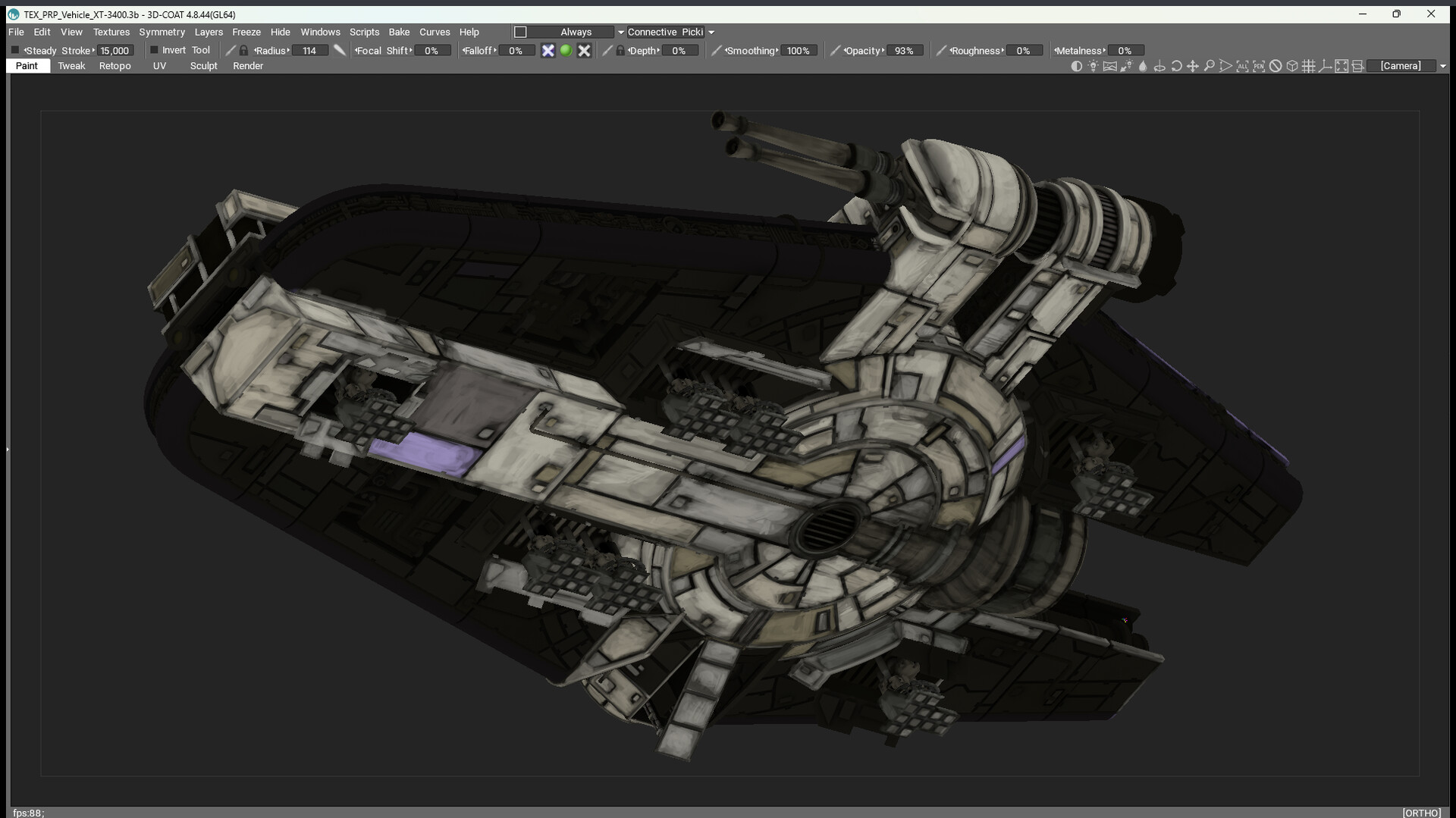Viewport: 1456px width, 818px height.
Task: Toggle pen pressure icon before Radius
Action: point(231,51)
